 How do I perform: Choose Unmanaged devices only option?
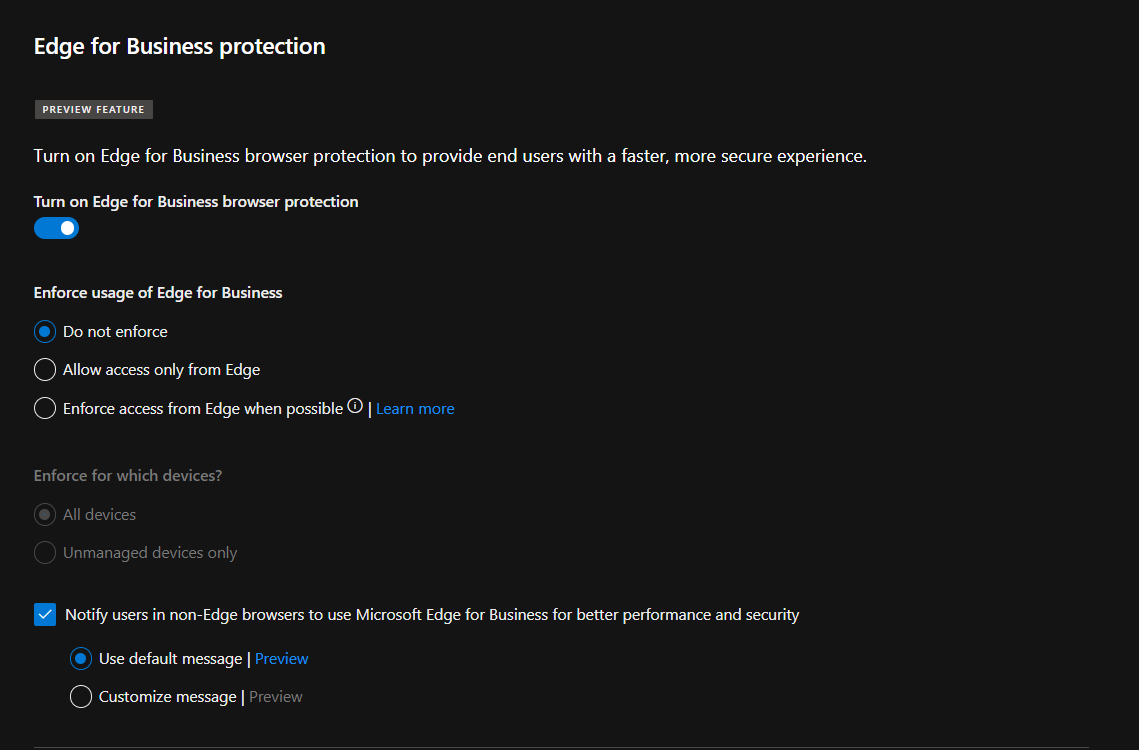(45, 553)
